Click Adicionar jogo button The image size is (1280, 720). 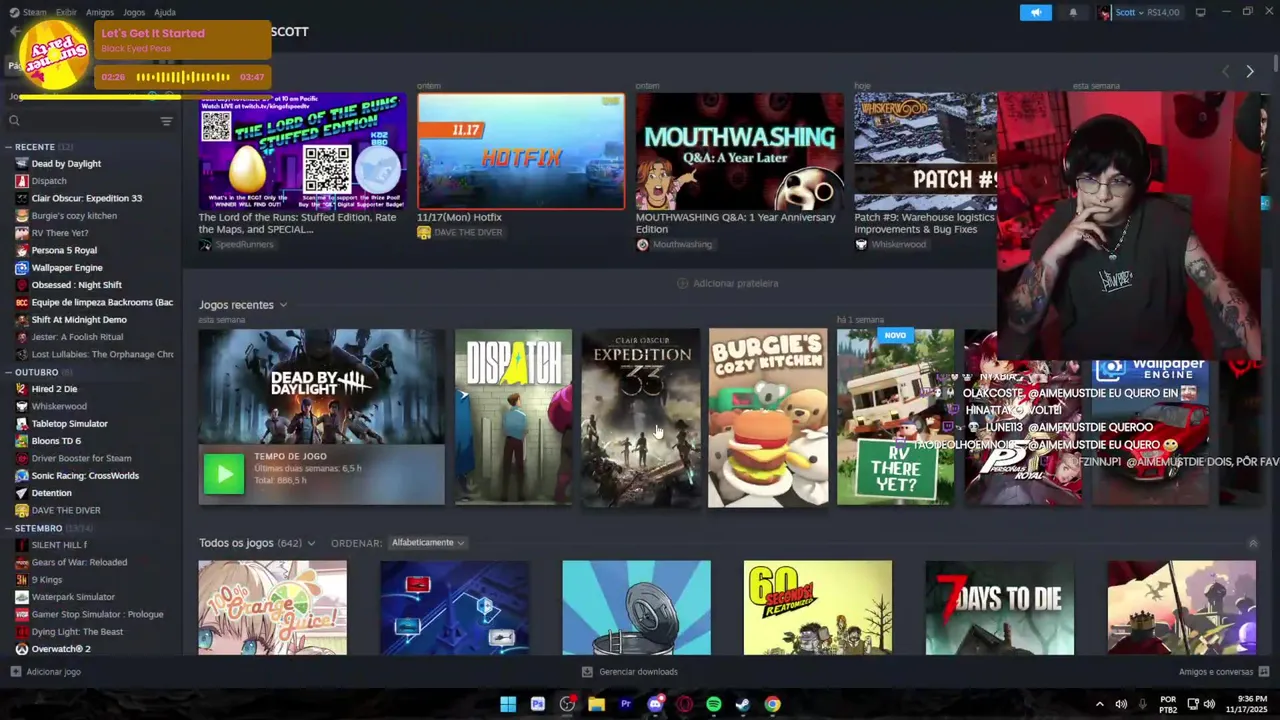click(45, 672)
